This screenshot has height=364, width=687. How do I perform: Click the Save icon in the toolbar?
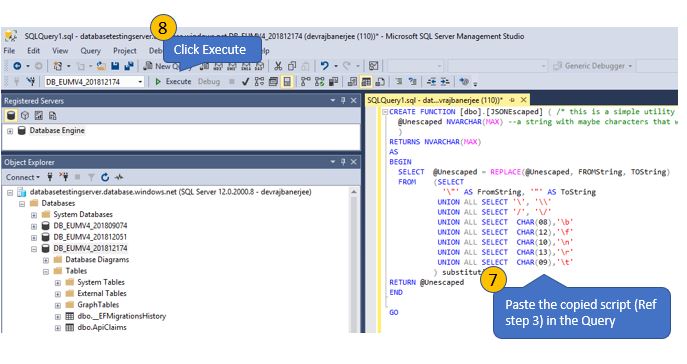(x=115, y=66)
